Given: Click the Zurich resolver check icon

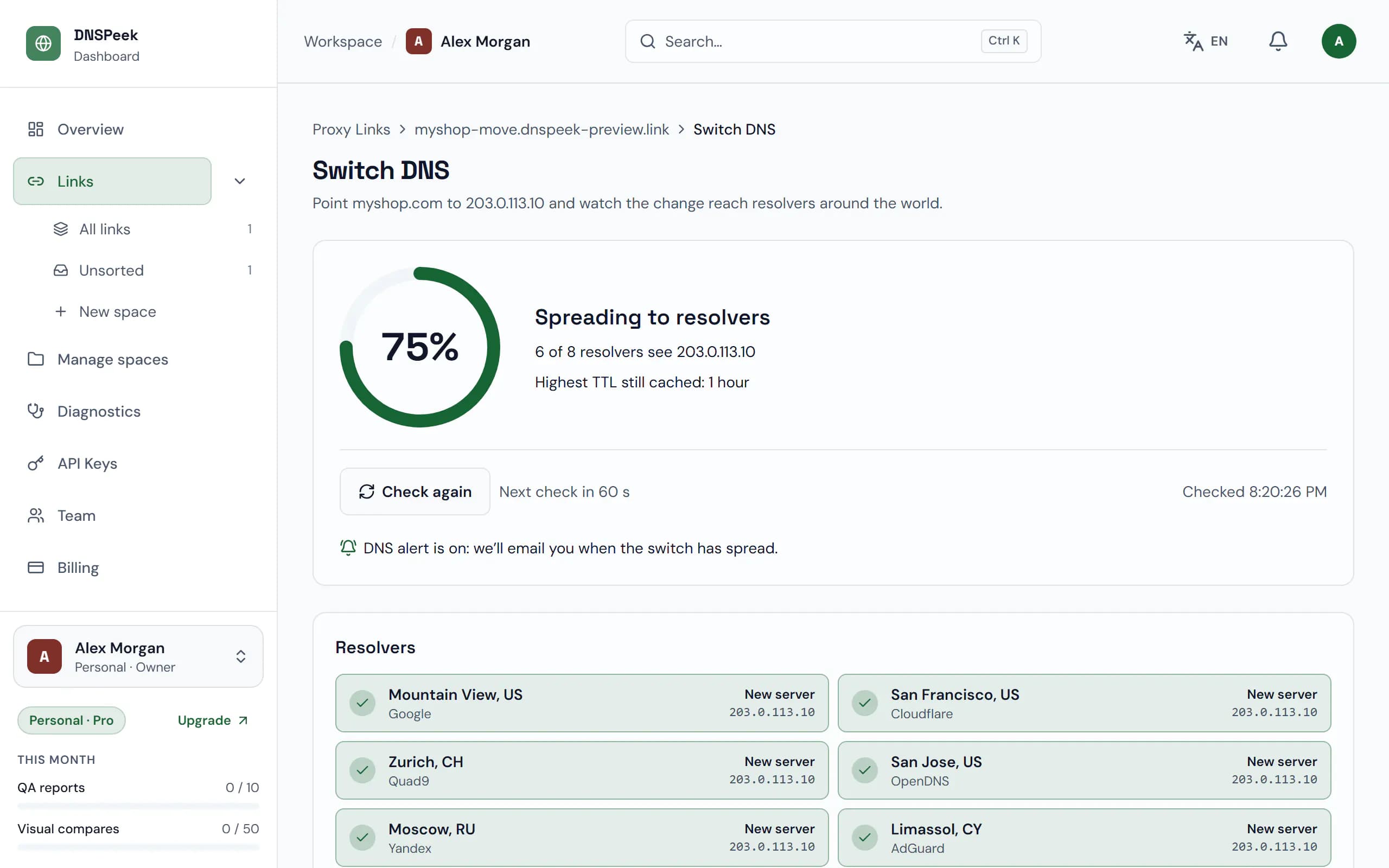Looking at the screenshot, I should coord(362,770).
